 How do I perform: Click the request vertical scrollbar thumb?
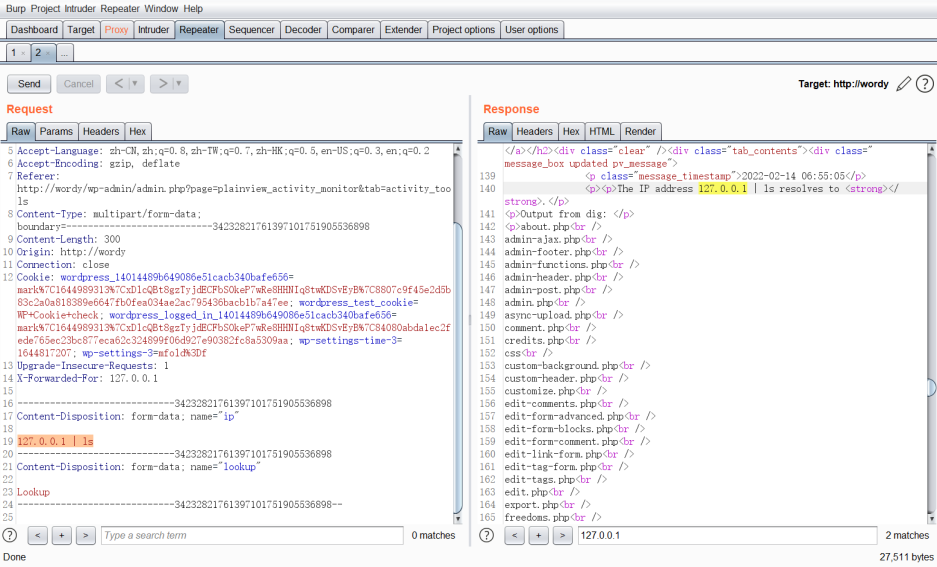pyautogui.click(x=458, y=367)
